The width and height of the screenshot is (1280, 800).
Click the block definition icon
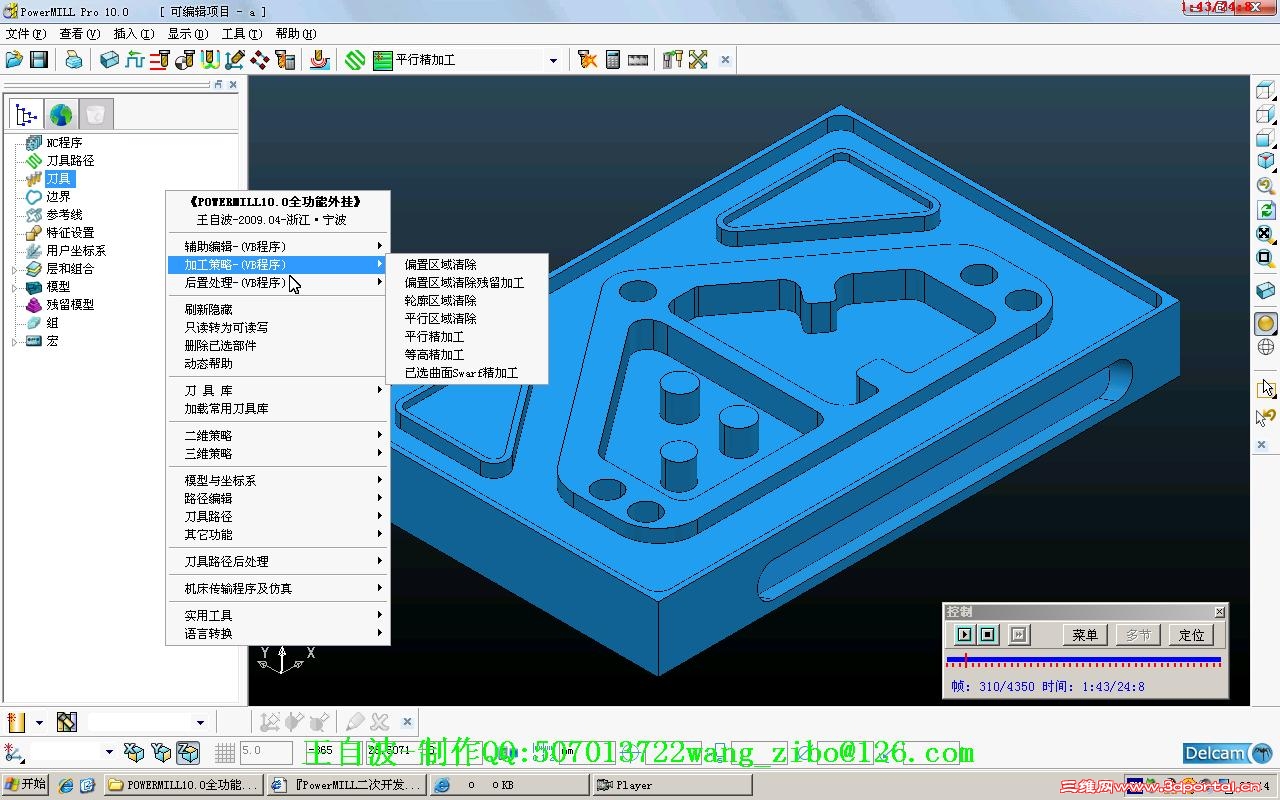click(110, 60)
